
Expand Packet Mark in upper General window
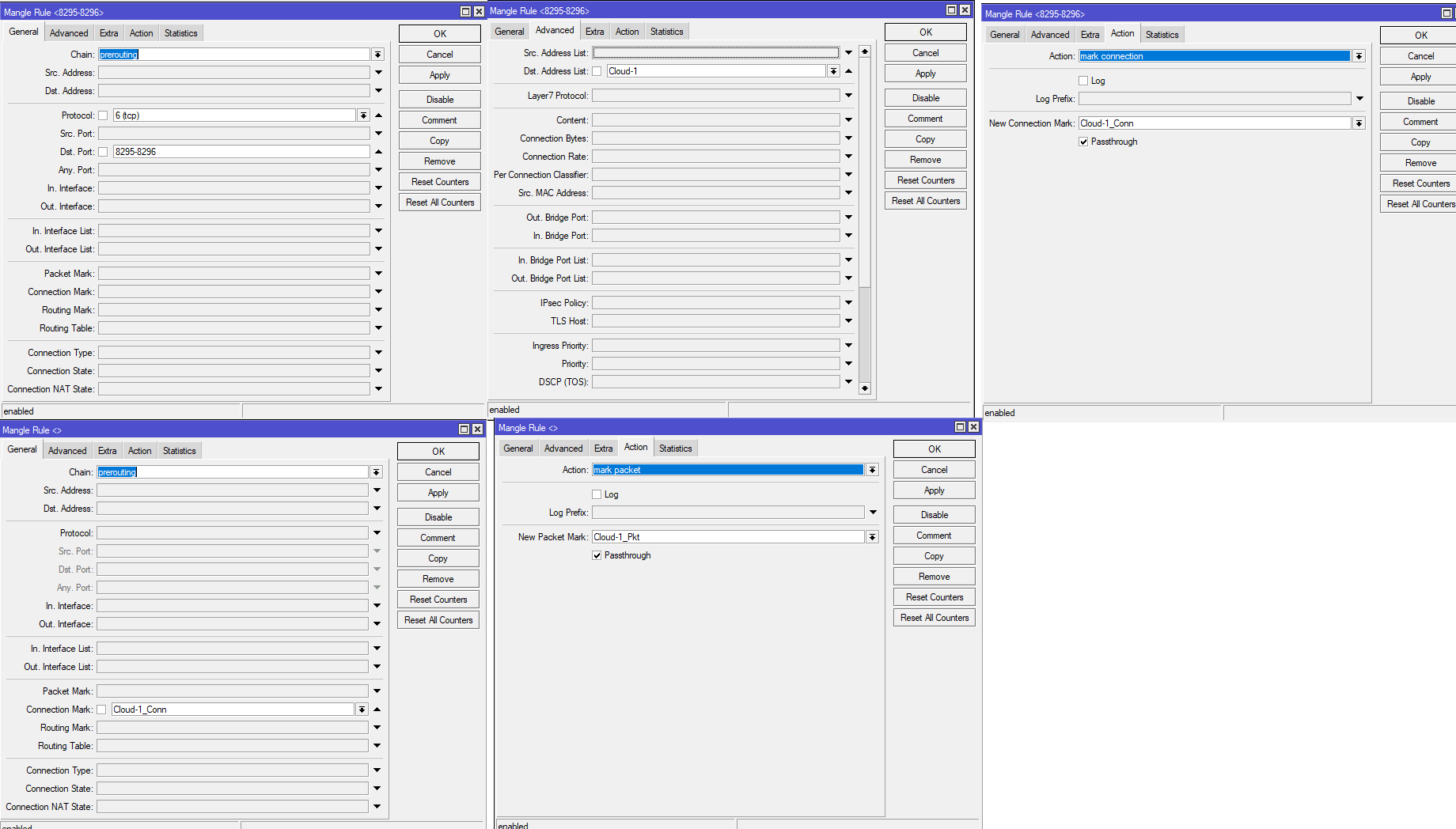coord(378,274)
